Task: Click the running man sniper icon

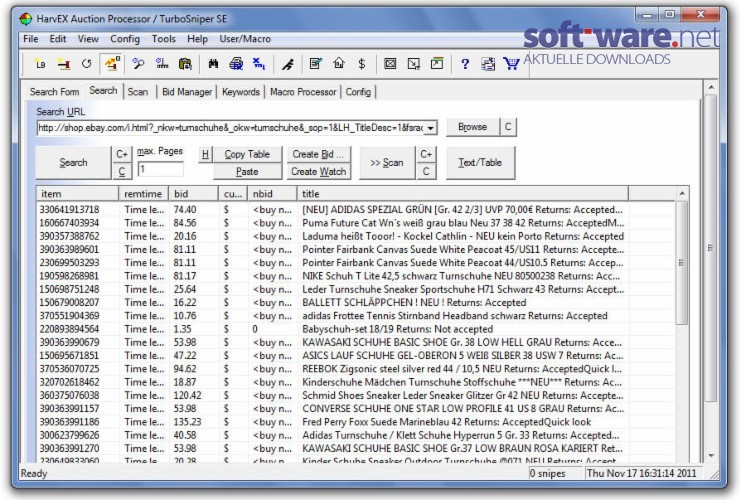Action: tap(288, 64)
